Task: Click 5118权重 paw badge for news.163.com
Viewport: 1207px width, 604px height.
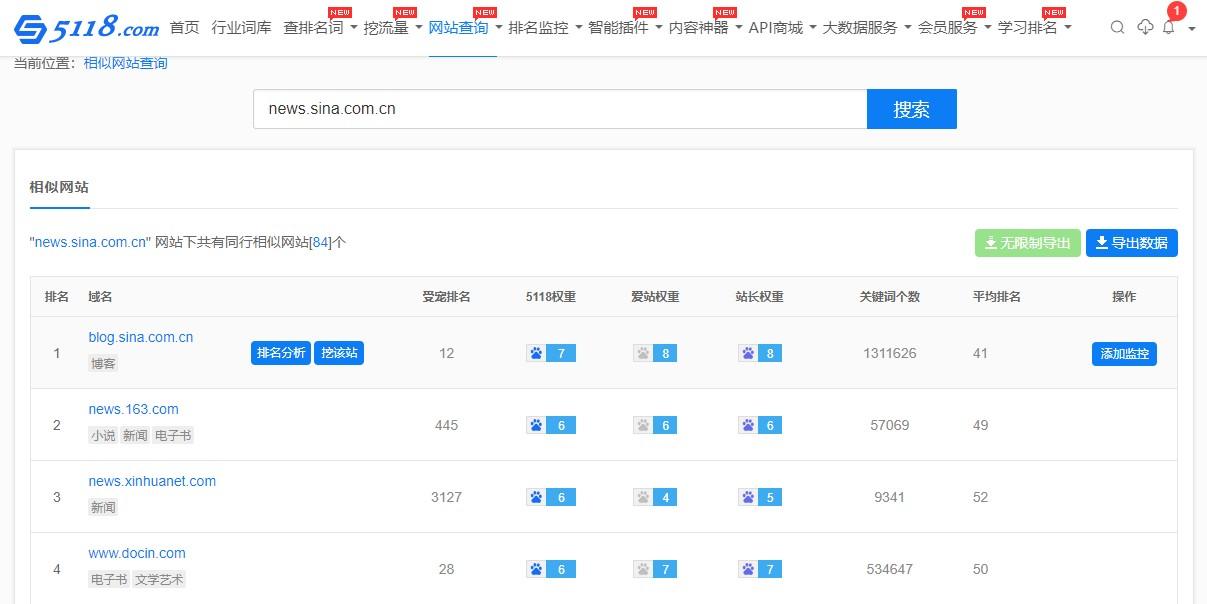Action: (551, 425)
